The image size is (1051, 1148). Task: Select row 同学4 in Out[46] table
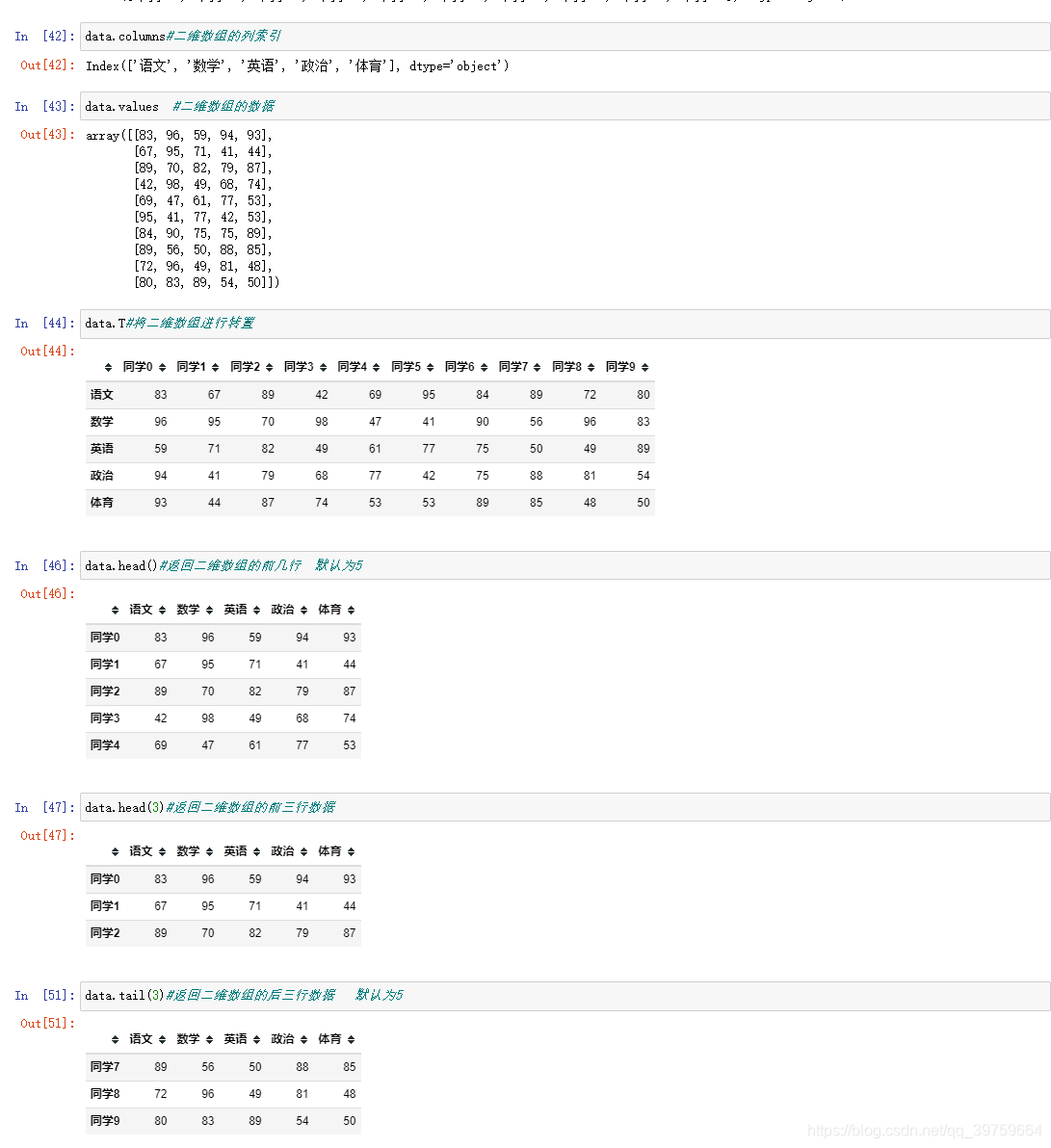(x=223, y=745)
